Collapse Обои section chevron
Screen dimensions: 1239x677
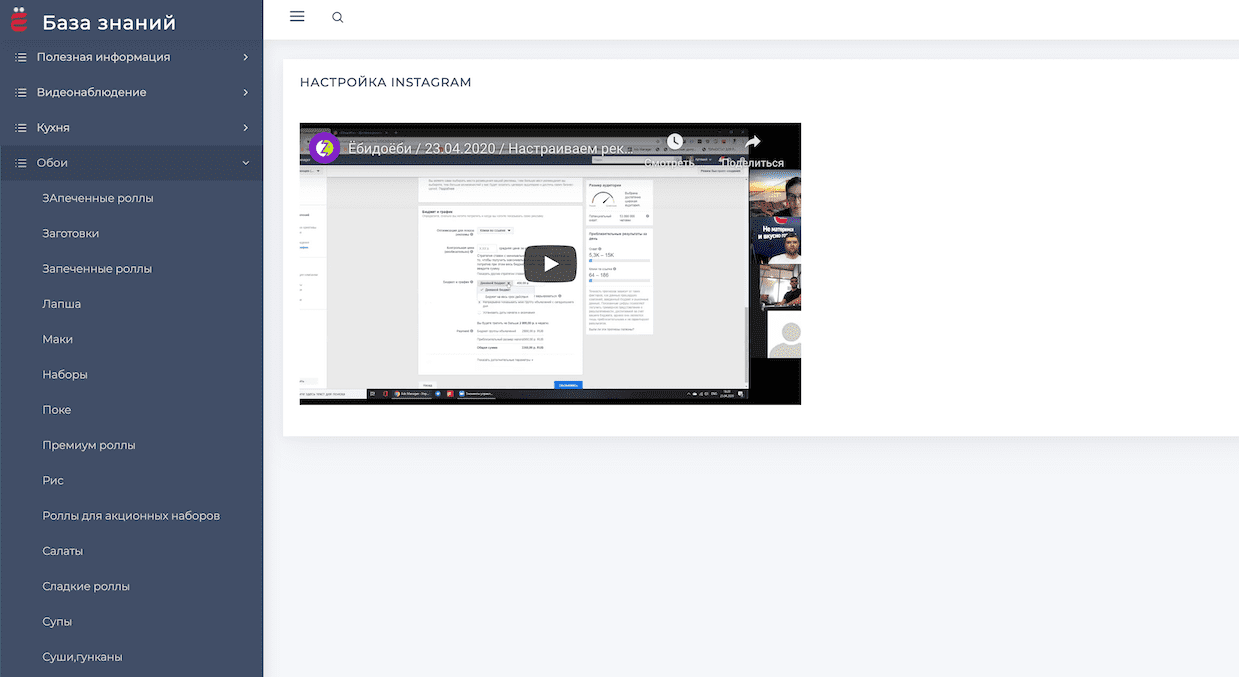(245, 163)
